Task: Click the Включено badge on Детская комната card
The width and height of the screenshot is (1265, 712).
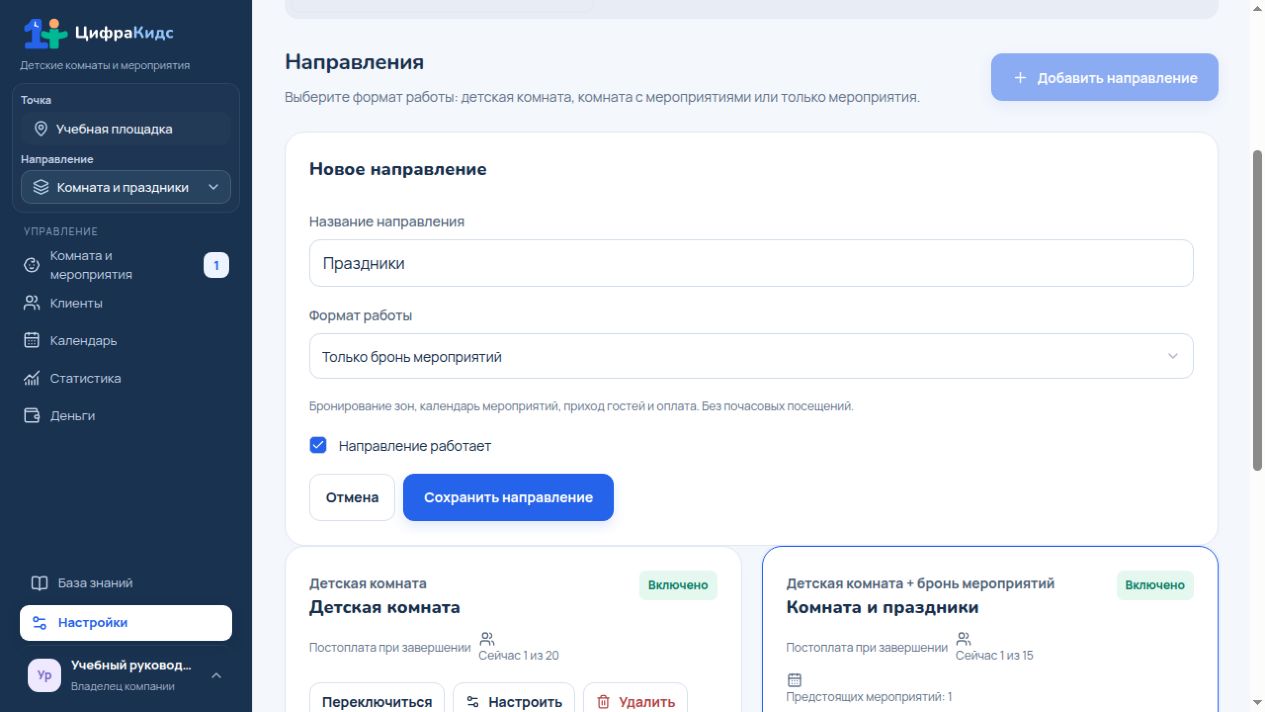Action: click(x=678, y=585)
